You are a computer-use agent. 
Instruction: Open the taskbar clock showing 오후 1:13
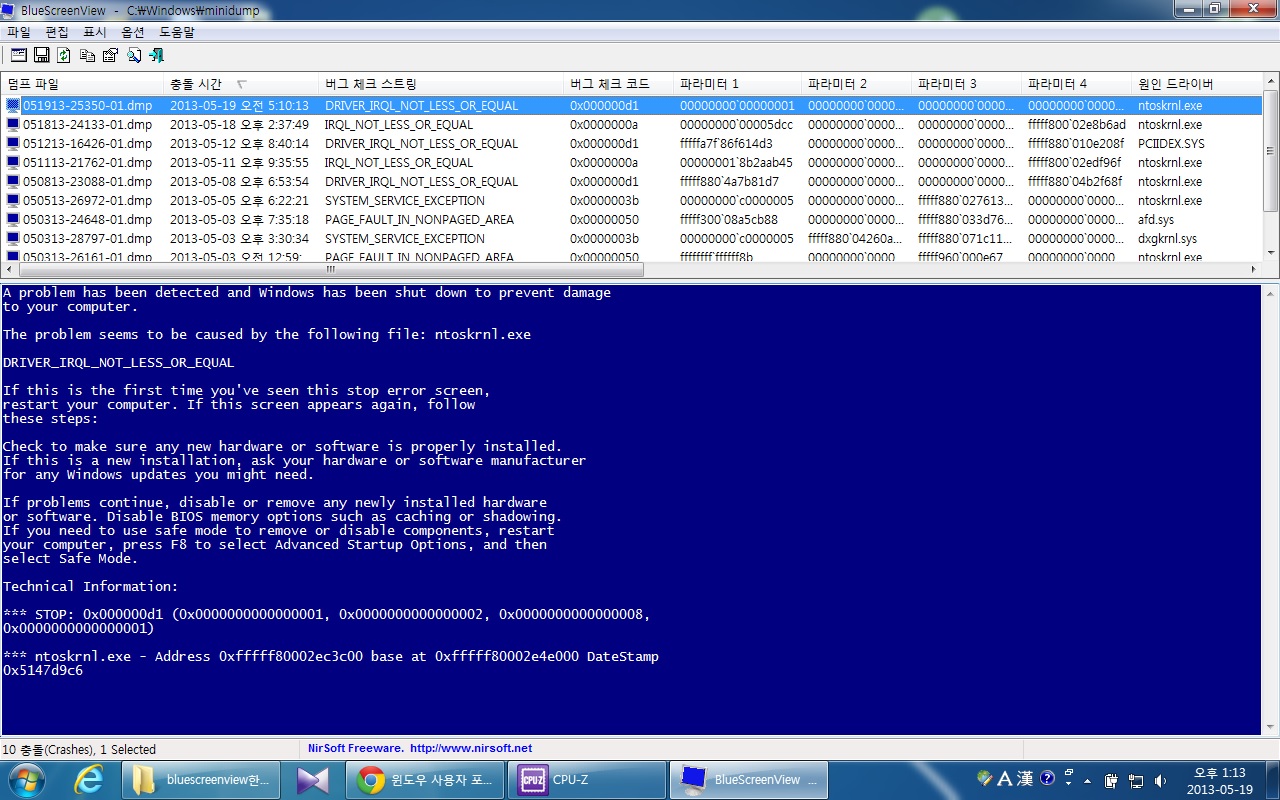(1220, 780)
